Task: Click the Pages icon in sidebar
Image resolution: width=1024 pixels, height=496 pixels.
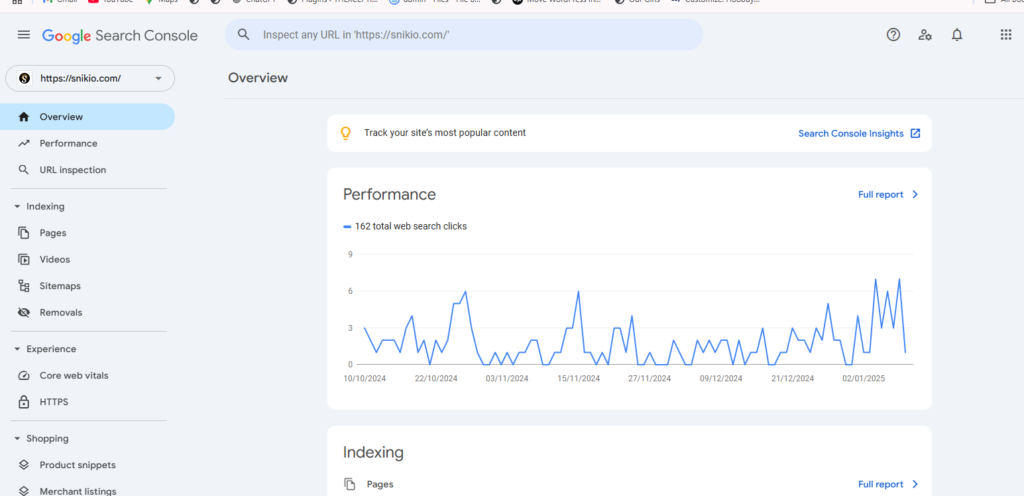Action: point(24,233)
